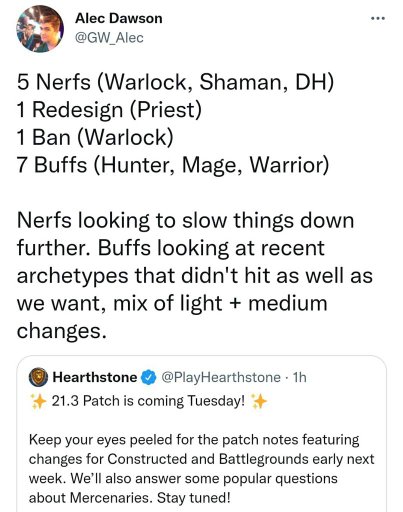This screenshot has height=512, width=403.
Task: Open the @PlayHearthstone handle link
Action: coord(221,377)
